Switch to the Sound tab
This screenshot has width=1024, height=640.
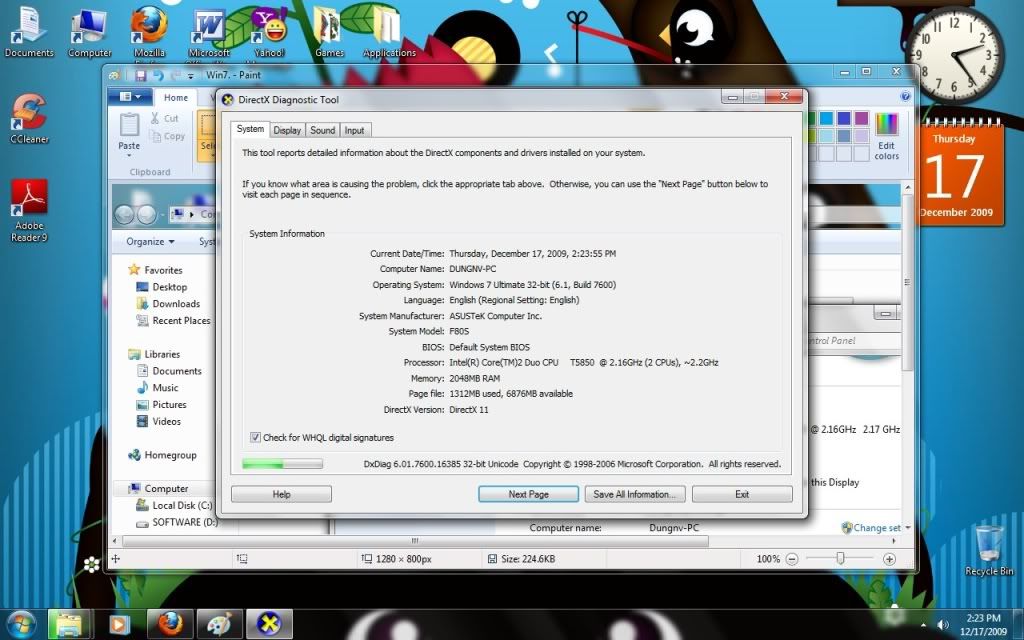tap(323, 130)
